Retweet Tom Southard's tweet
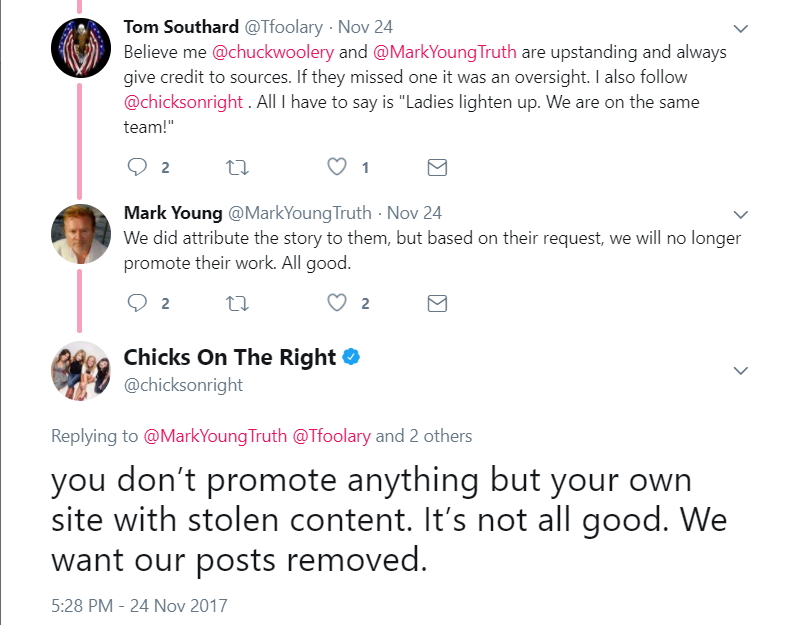The width and height of the screenshot is (791, 625). [x=237, y=168]
